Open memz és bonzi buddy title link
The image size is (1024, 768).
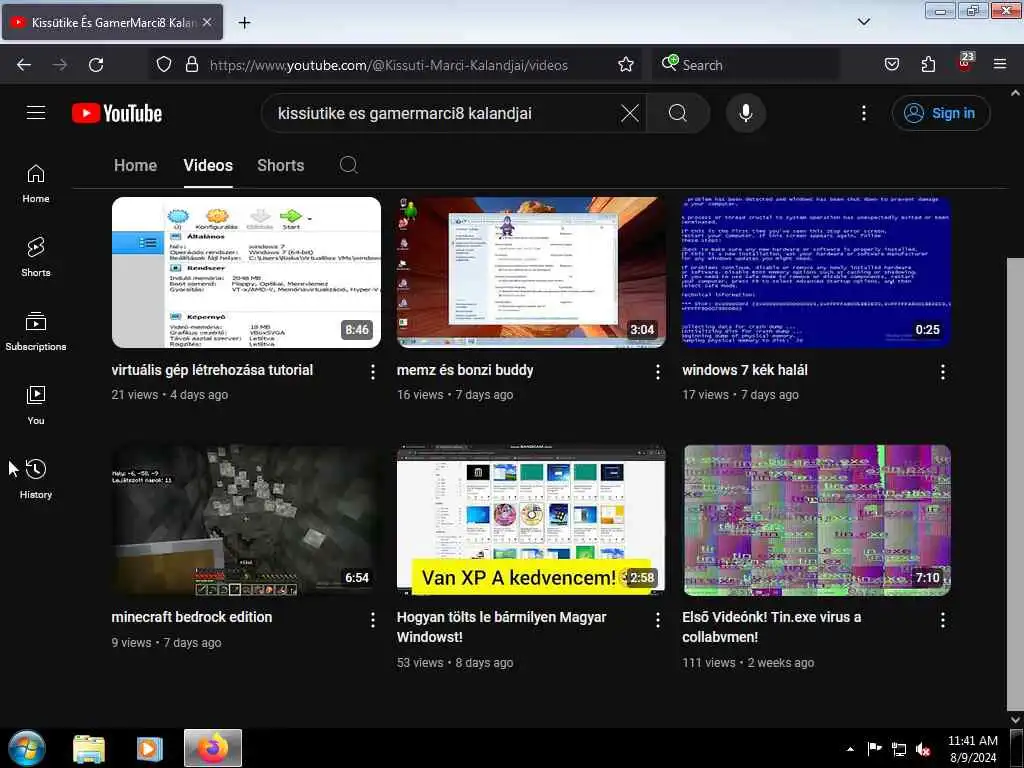click(x=465, y=370)
